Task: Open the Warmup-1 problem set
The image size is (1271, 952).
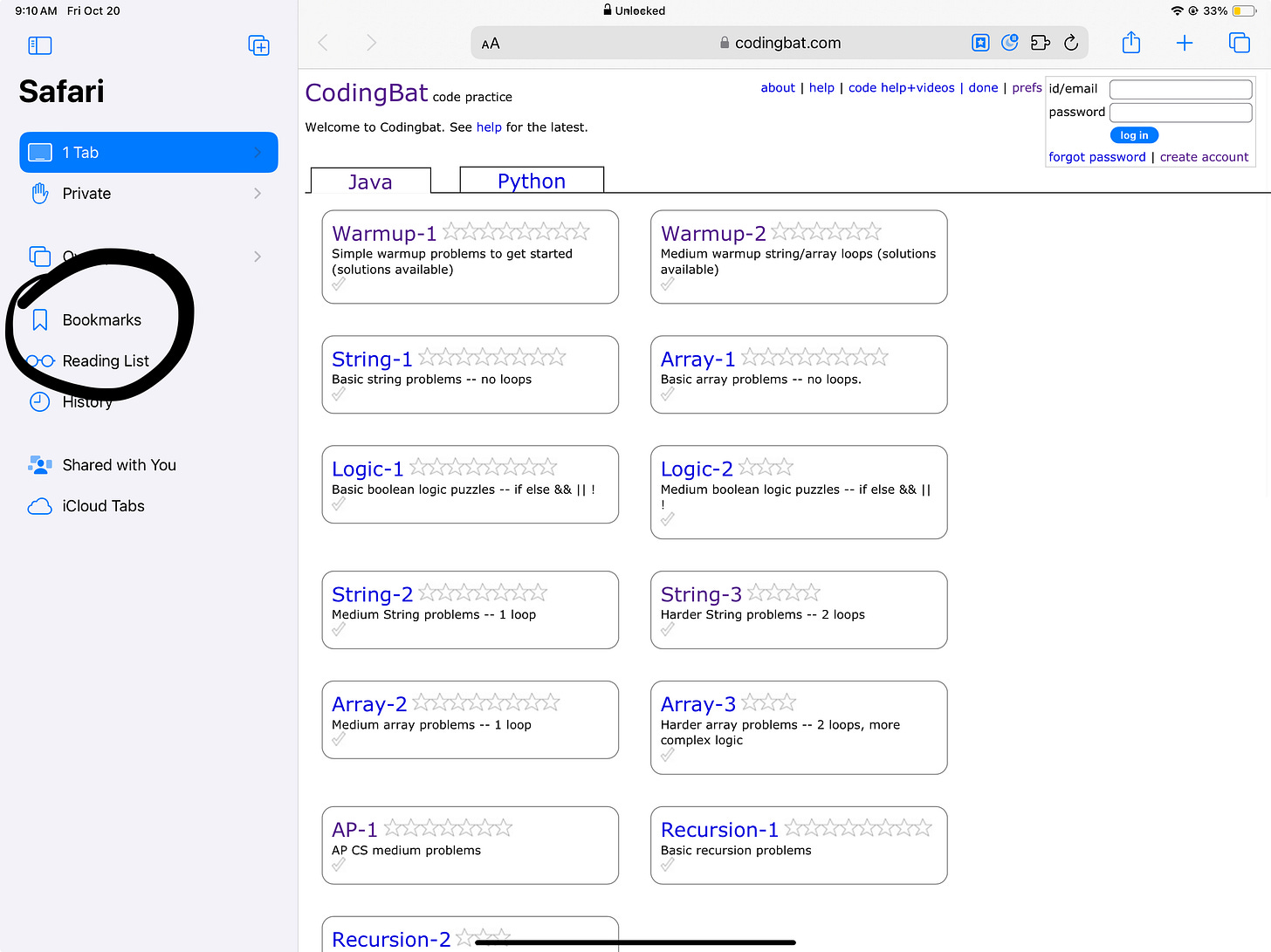Action: pyautogui.click(x=384, y=234)
